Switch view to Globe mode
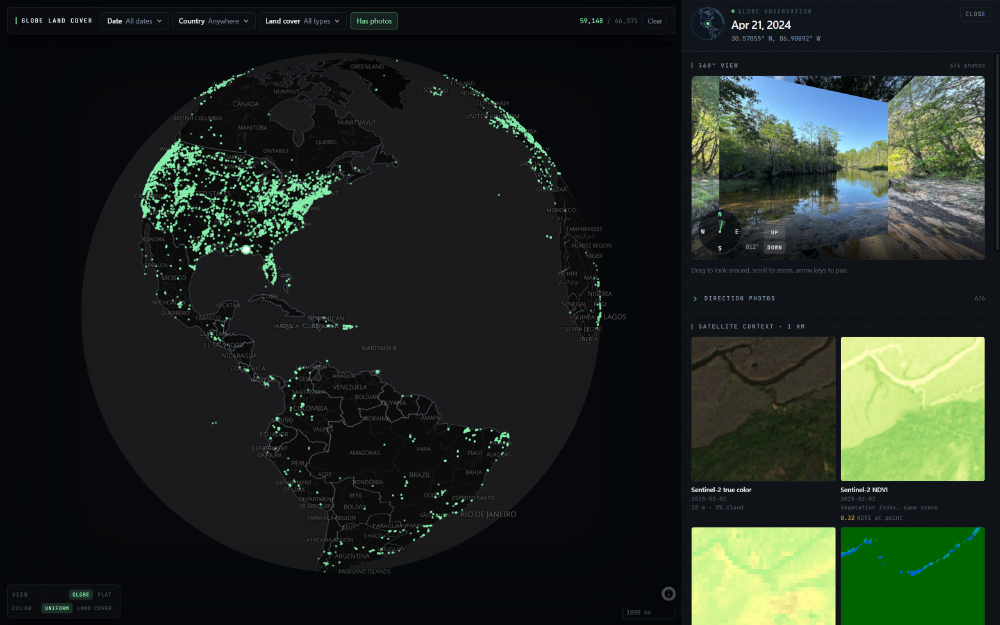 81,594
